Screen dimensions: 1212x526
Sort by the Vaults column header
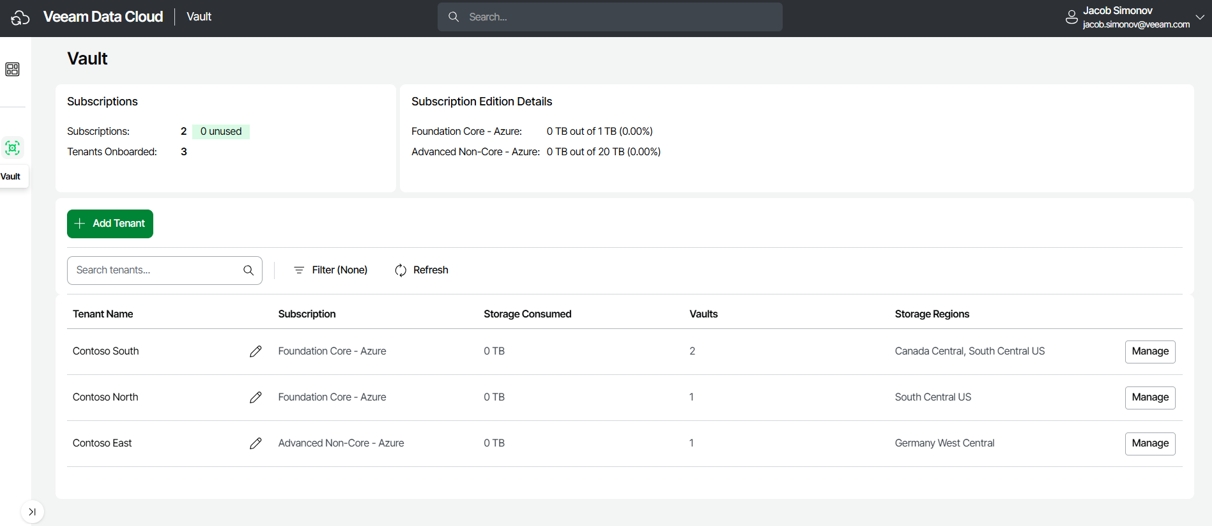tap(704, 314)
